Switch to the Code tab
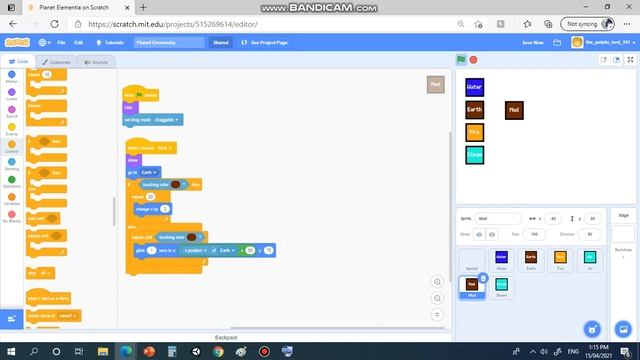640x360 pixels. 18,62
